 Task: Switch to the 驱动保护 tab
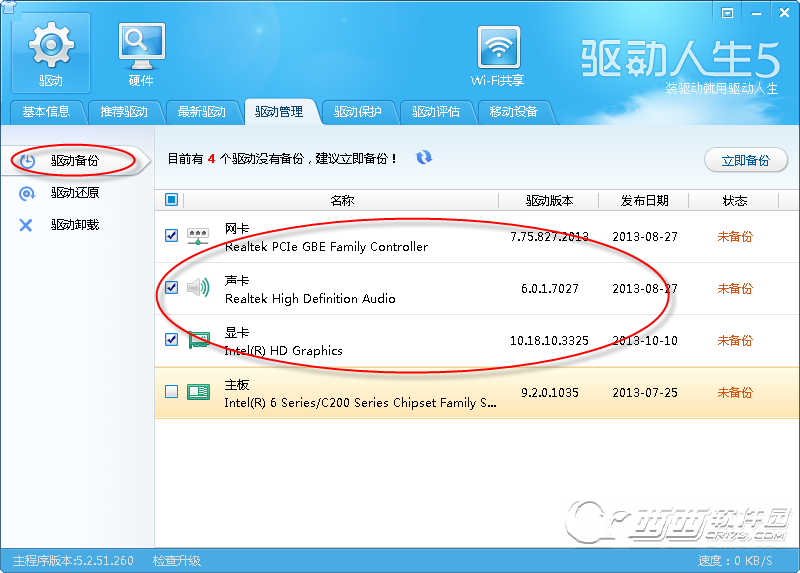click(x=358, y=112)
